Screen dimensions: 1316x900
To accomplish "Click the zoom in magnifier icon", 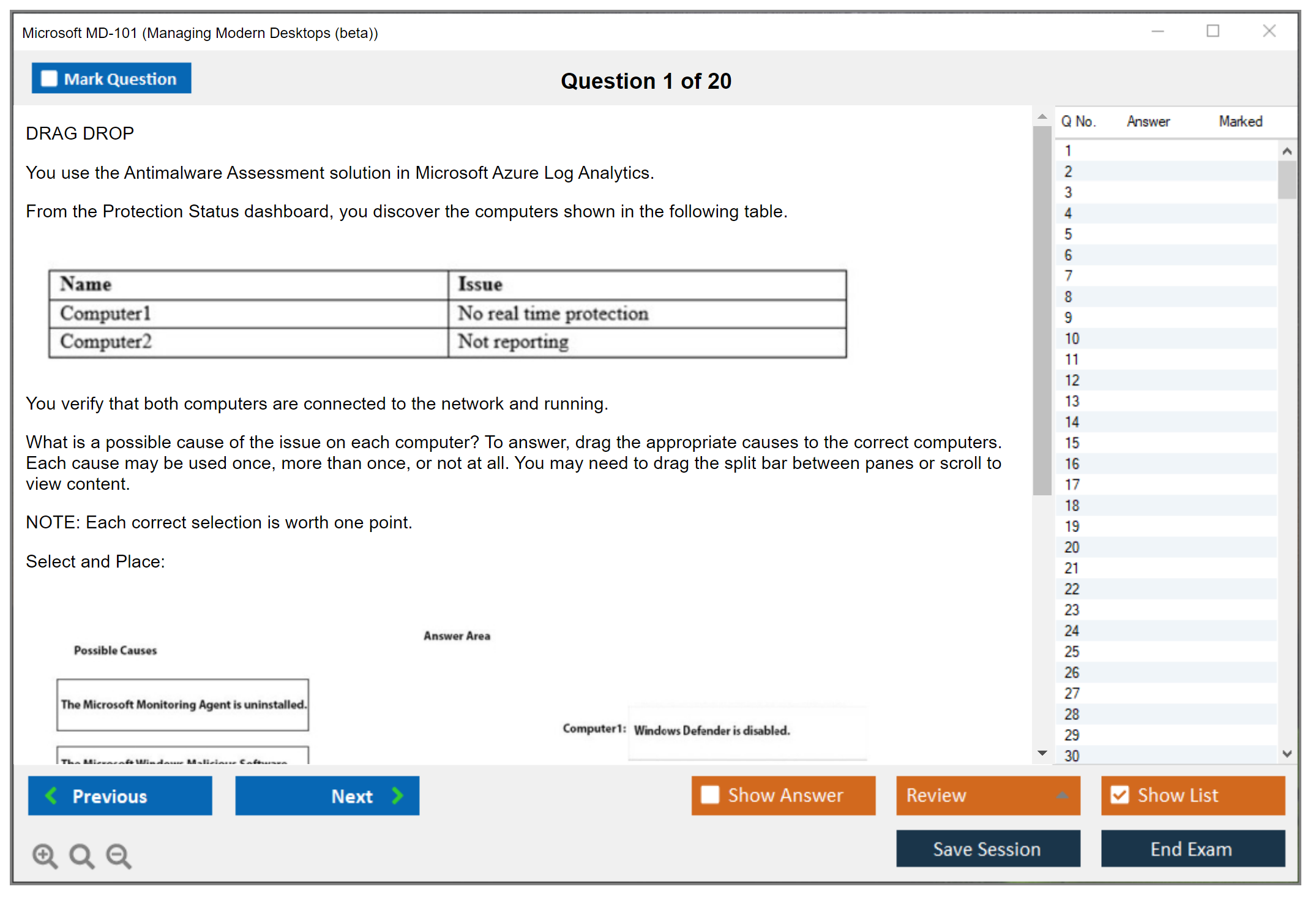I will (45, 855).
